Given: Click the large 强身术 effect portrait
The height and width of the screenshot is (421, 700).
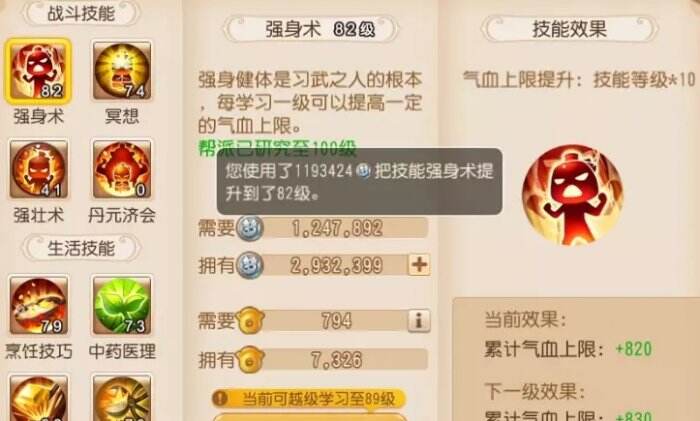Looking at the screenshot, I should click(x=573, y=195).
